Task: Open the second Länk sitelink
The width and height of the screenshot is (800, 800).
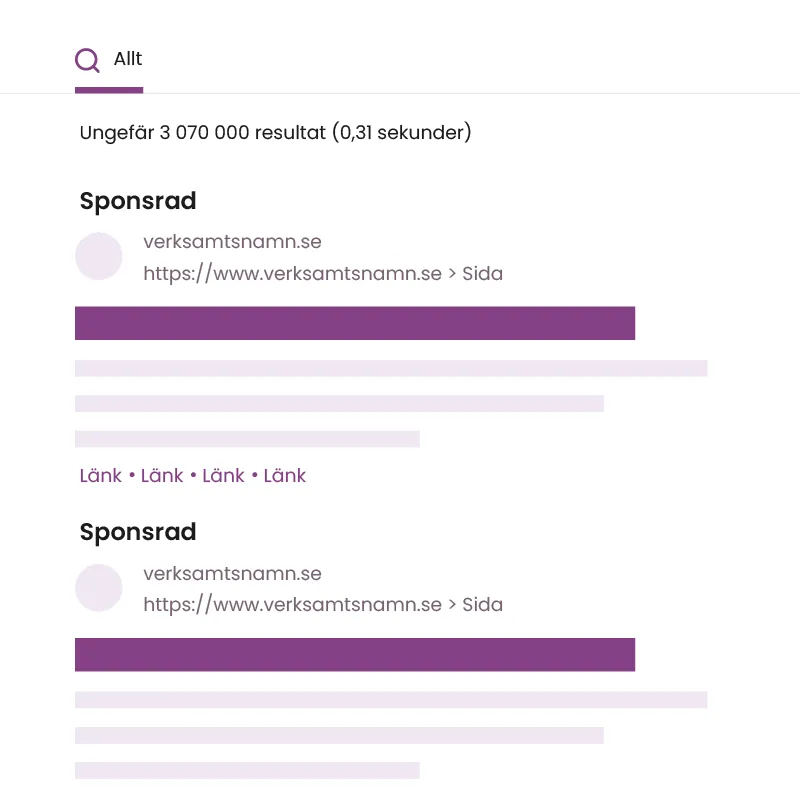Action: [x=162, y=476]
